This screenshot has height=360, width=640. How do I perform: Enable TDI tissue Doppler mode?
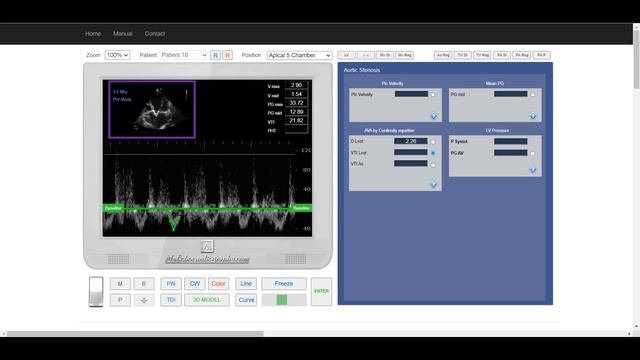click(171, 300)
